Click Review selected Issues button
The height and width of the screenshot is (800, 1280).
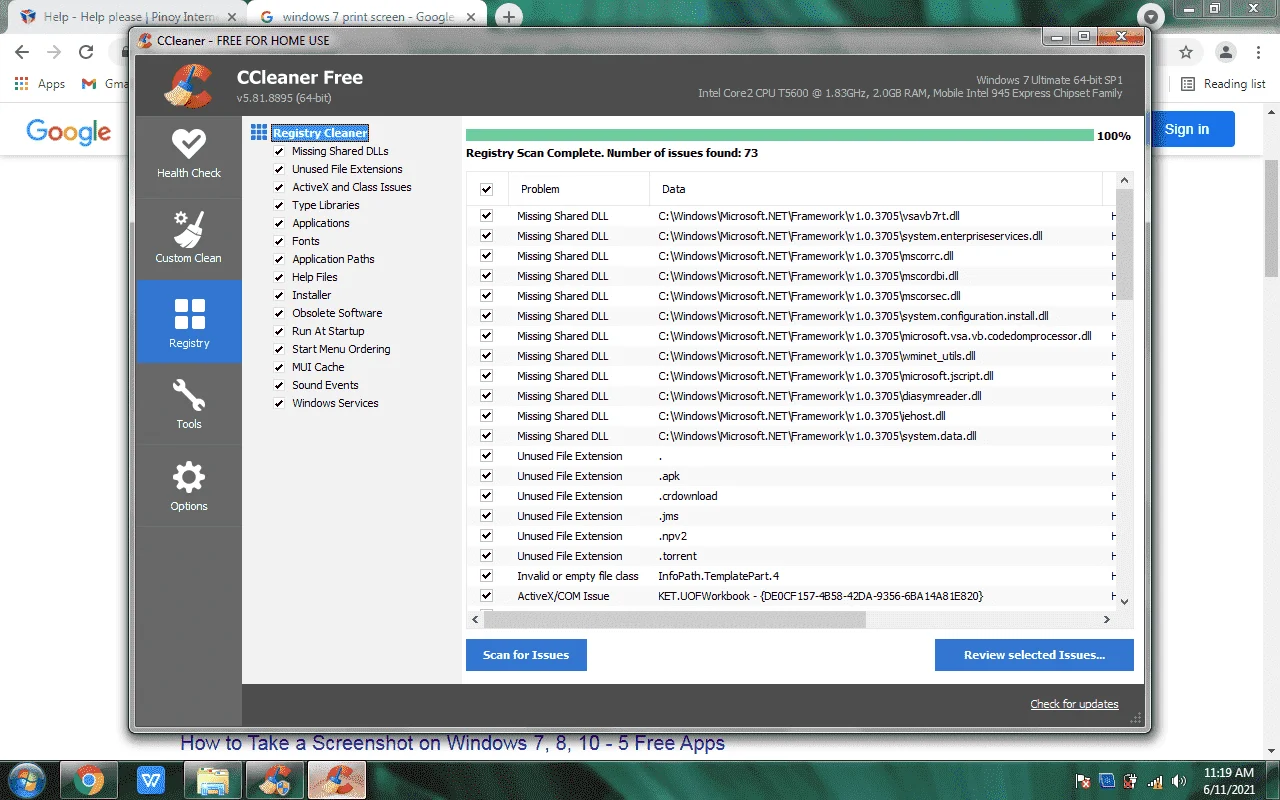[1034, 655]
